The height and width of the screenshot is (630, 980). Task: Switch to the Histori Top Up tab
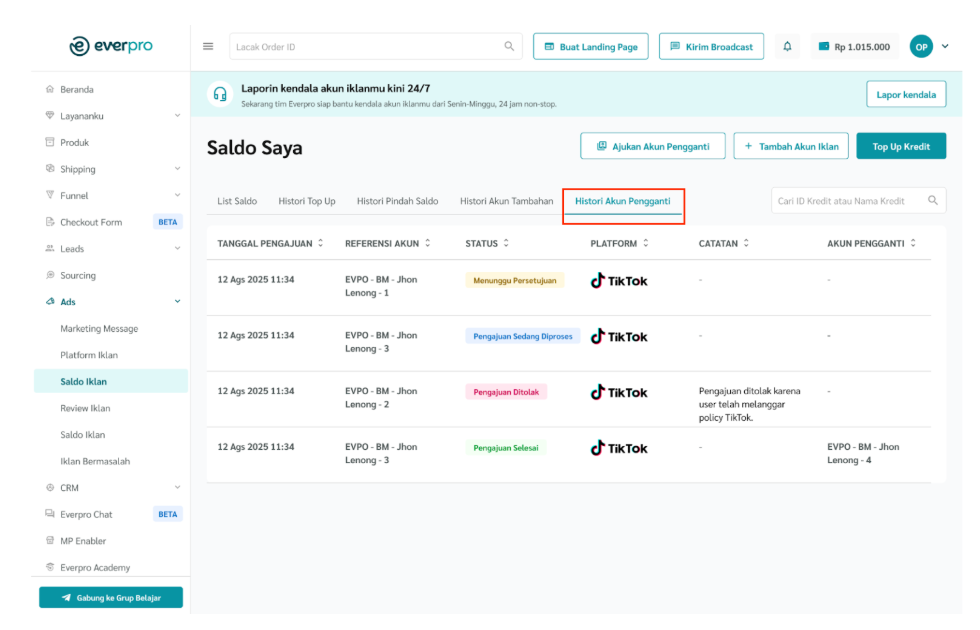point(307,201)
